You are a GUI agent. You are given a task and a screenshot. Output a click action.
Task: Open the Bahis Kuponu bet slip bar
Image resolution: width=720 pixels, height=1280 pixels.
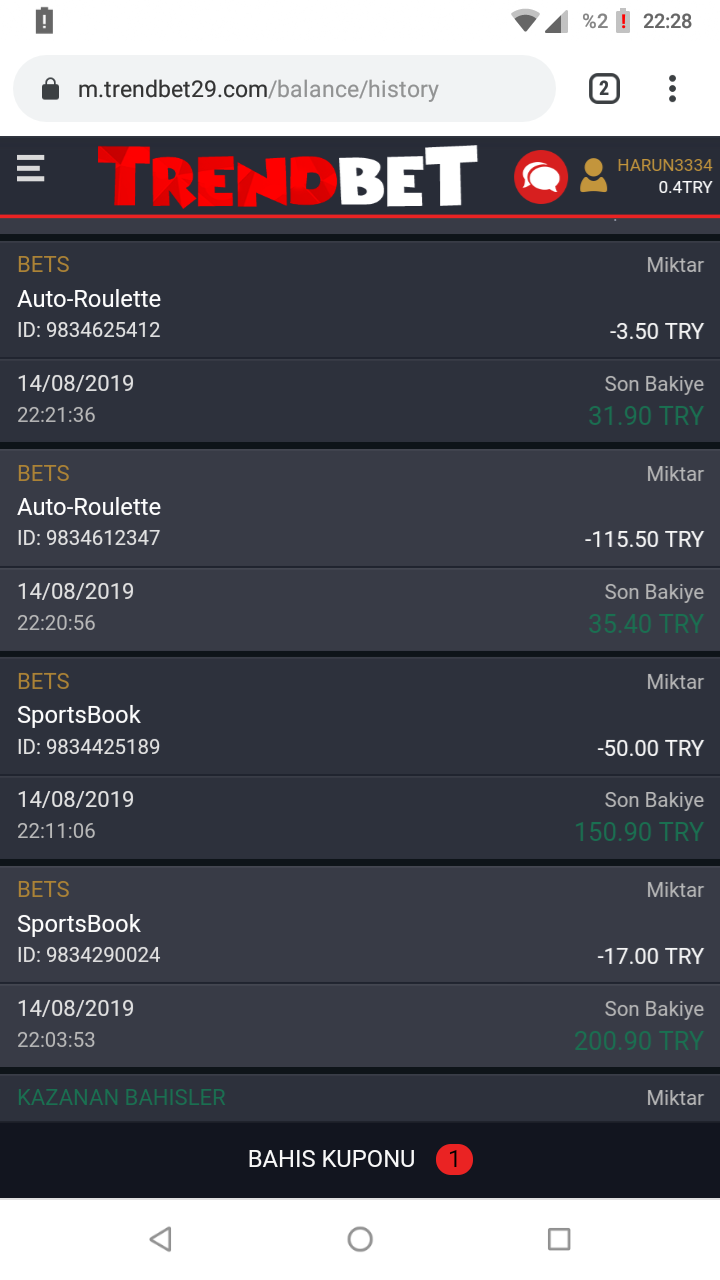(x=332, y=1159)
